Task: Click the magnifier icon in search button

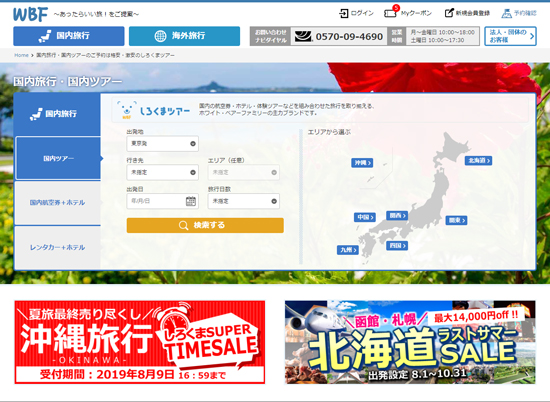Action: pos(183,225)
